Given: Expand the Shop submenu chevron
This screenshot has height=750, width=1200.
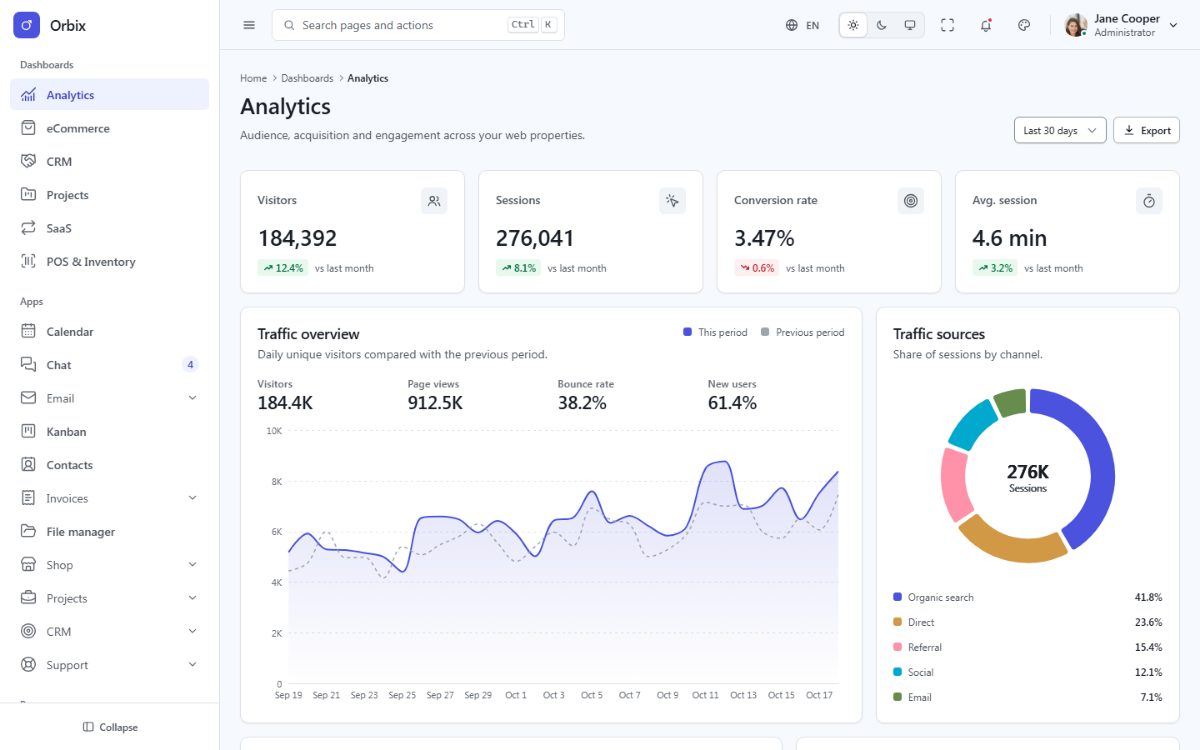Looking at the screenshot, I should pyautogui.click(x=192, y=565).
